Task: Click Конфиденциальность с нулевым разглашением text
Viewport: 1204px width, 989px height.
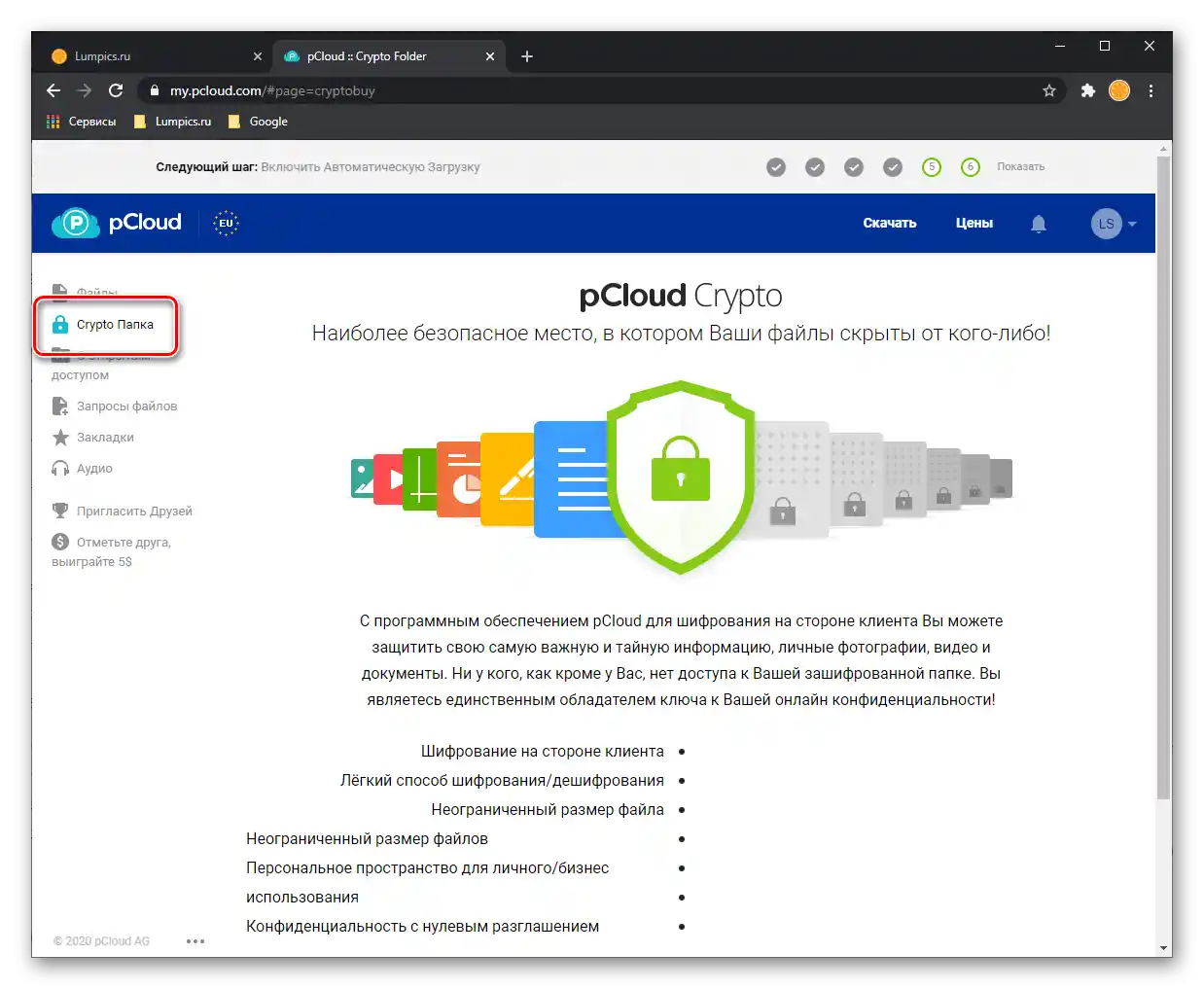Action: (x=422, y=927)
